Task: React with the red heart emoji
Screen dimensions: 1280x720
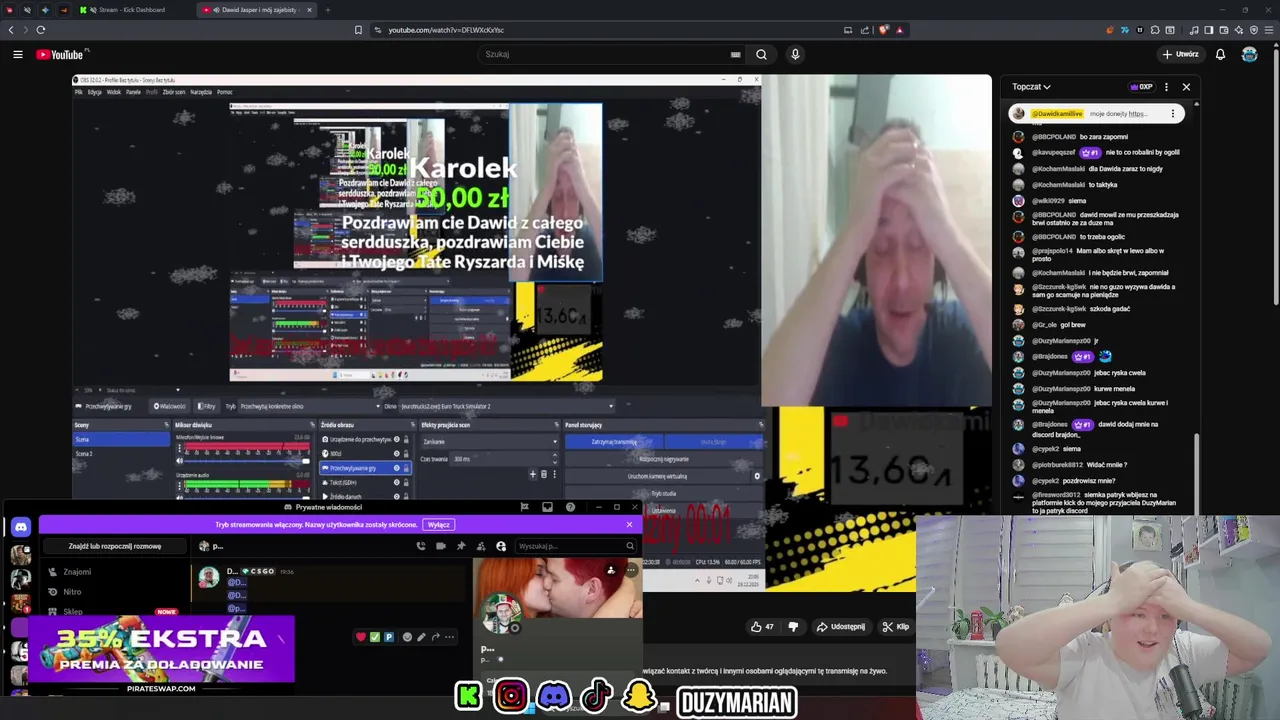Action: coord(361,637)
